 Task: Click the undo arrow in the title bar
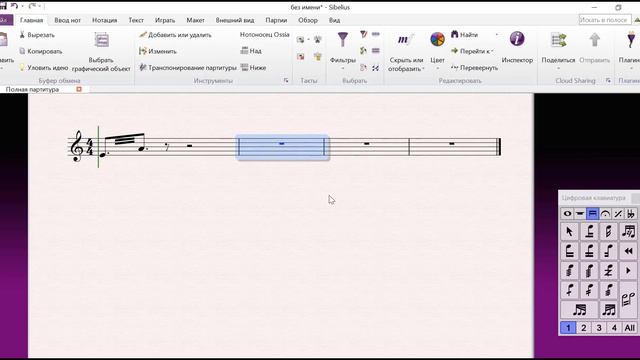pyautogui.click(x=14, y=6)
